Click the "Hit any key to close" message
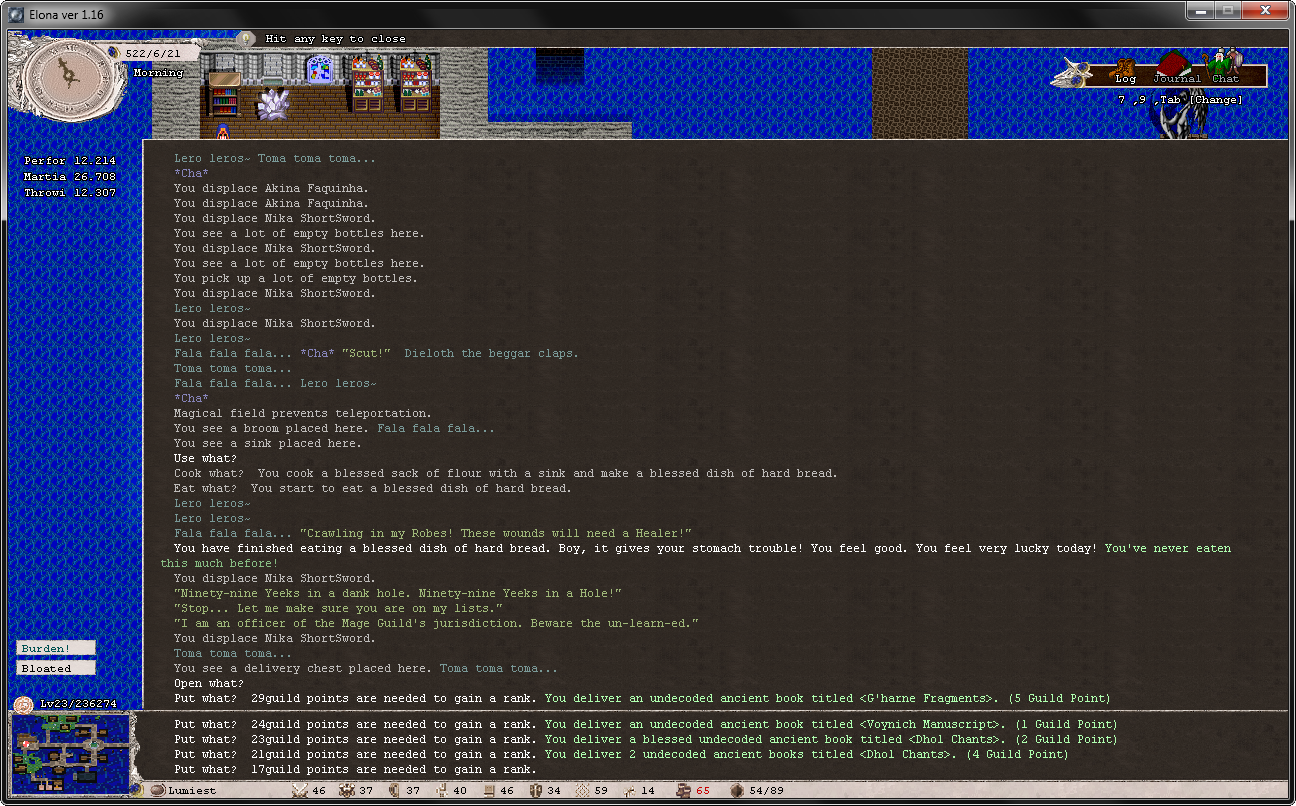The image size is (1296, 806). [336, 39]
